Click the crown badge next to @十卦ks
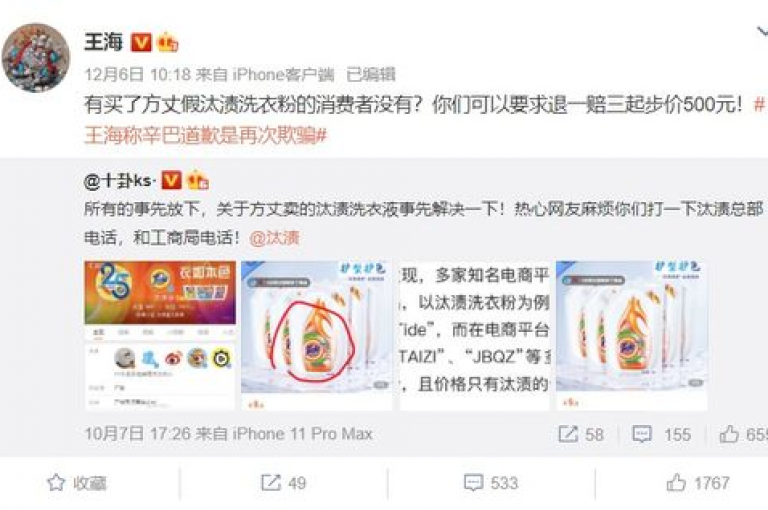Viewport: 768px width, 510px height. pos(198,180)
